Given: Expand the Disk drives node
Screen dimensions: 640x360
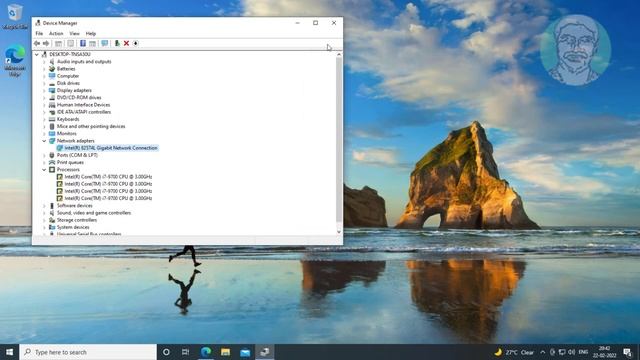Looking at the screenshot, I should (44, 83).
